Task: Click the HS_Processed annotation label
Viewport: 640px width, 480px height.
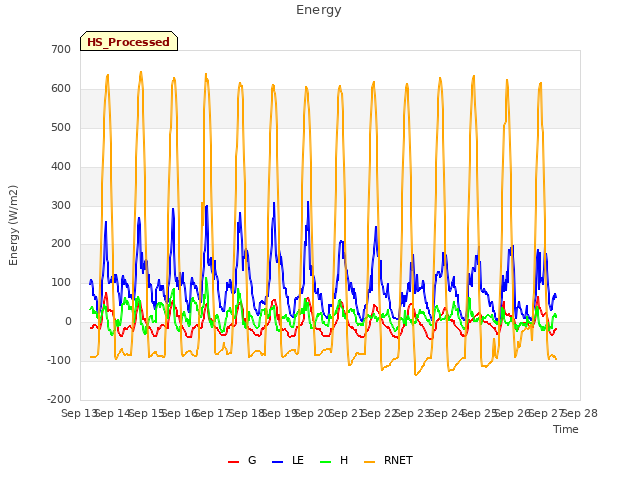Action: click(129, 42)
